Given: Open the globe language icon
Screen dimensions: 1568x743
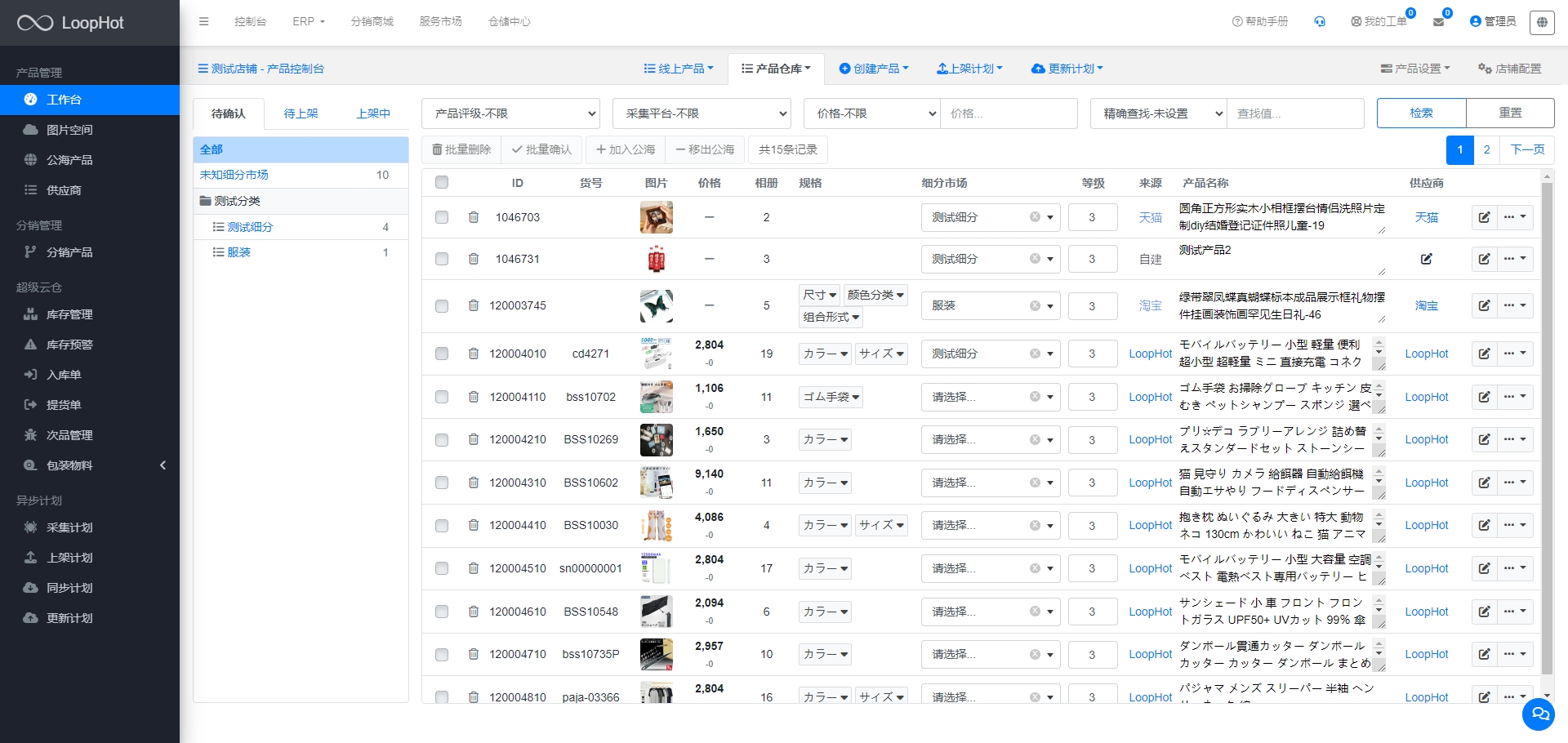Looking at the screenshot, I should pos(1542,22).
